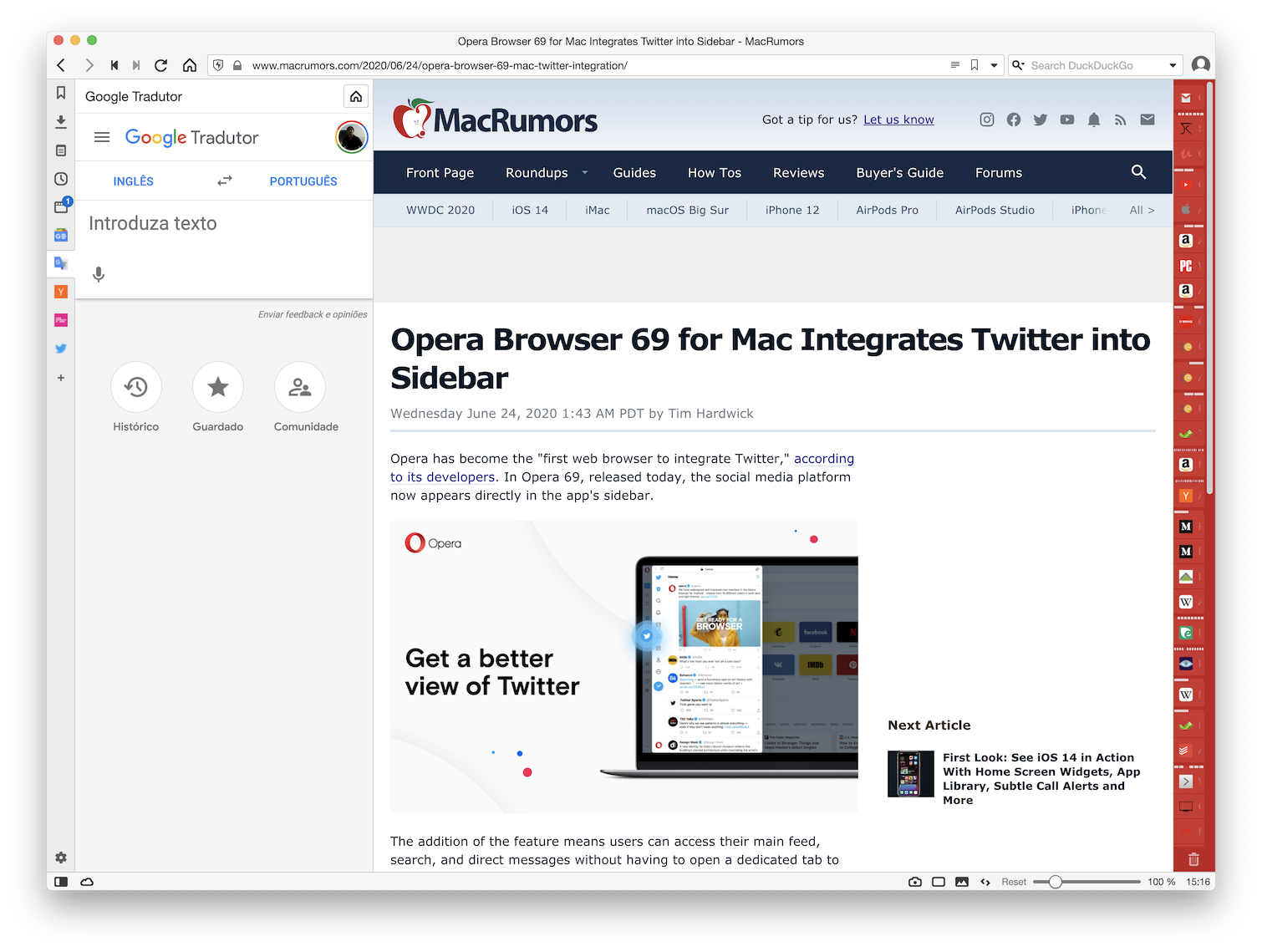Open Guardado saved translations

point(218,397)
